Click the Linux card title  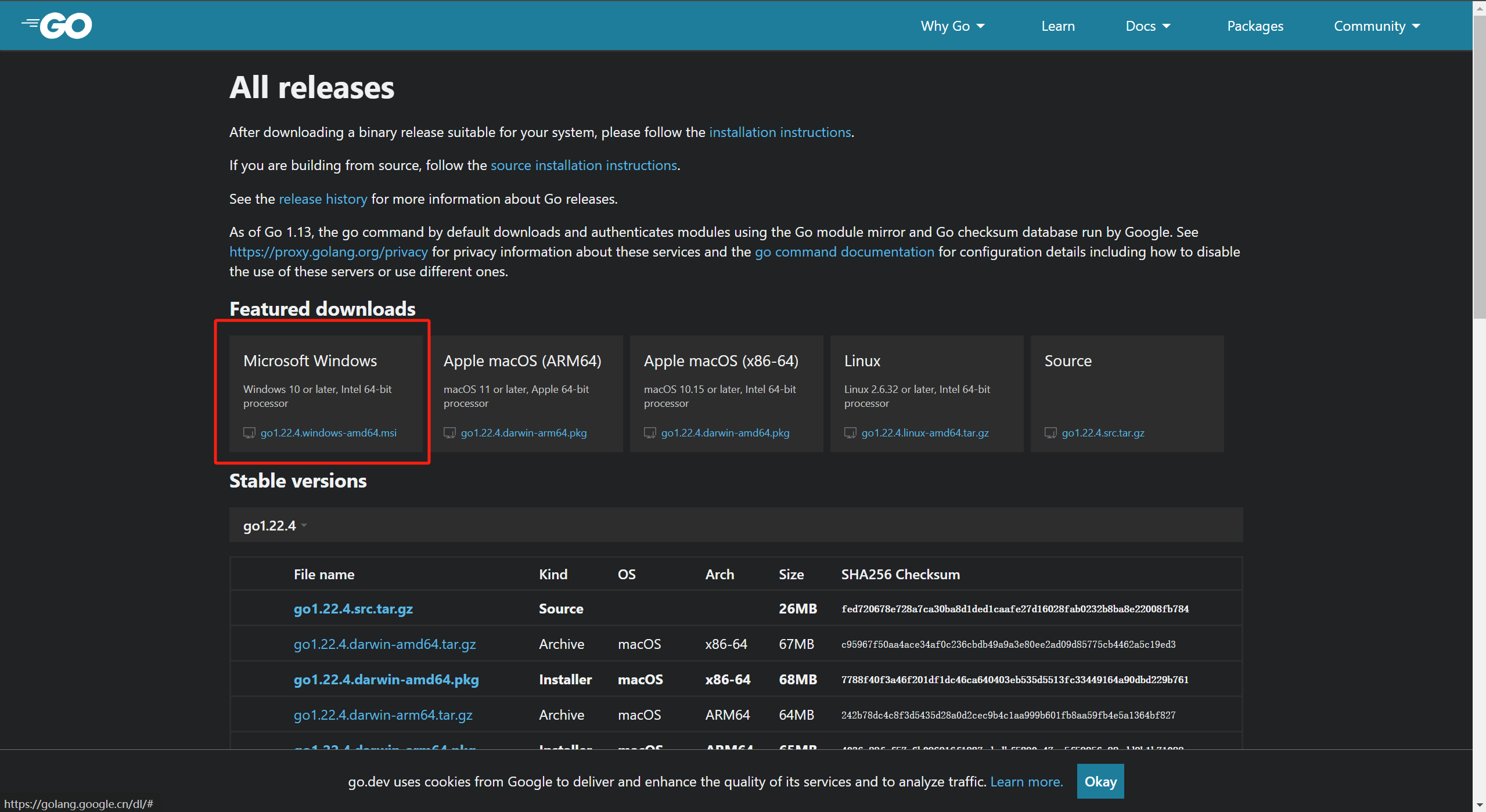[862, 361]
